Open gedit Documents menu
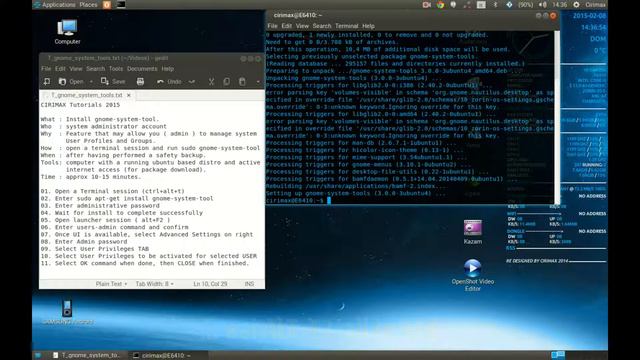 pyautogui.click(x=142, y=69)
